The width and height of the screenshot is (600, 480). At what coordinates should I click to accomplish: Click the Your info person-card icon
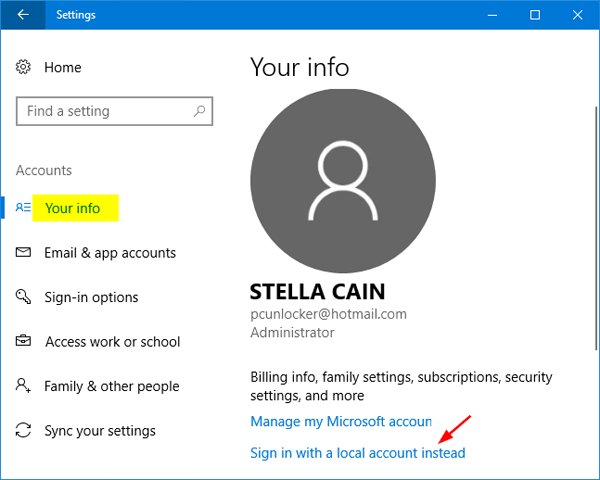(x=24, y=208)
